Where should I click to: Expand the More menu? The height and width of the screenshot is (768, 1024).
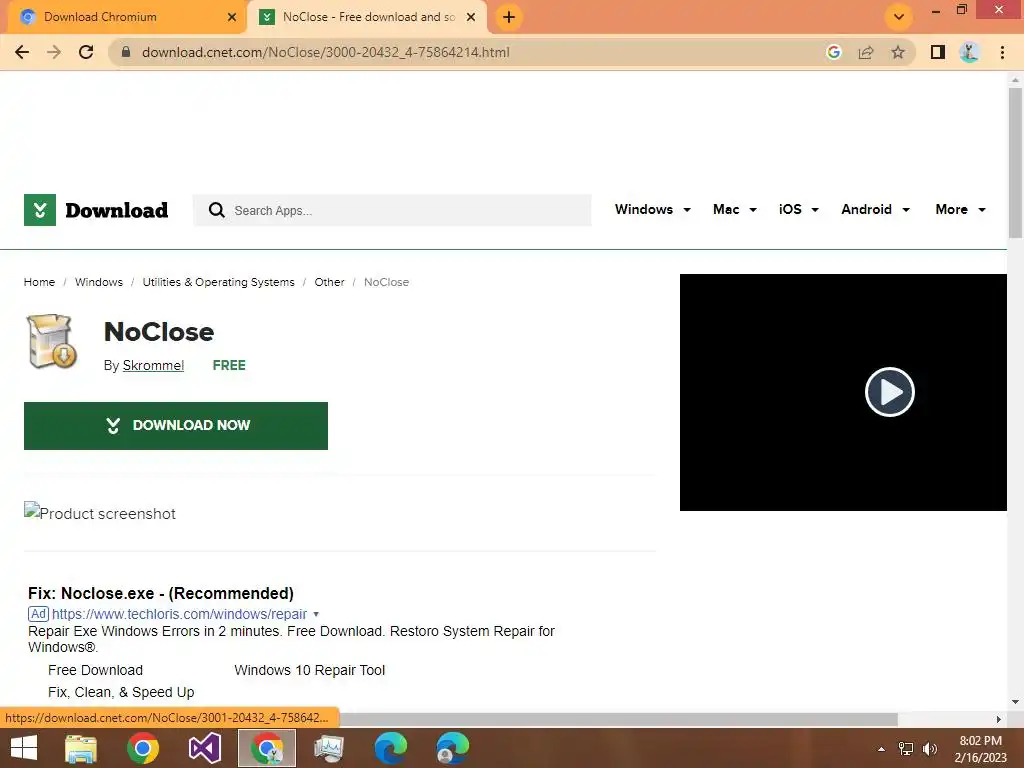pos(961,210)
